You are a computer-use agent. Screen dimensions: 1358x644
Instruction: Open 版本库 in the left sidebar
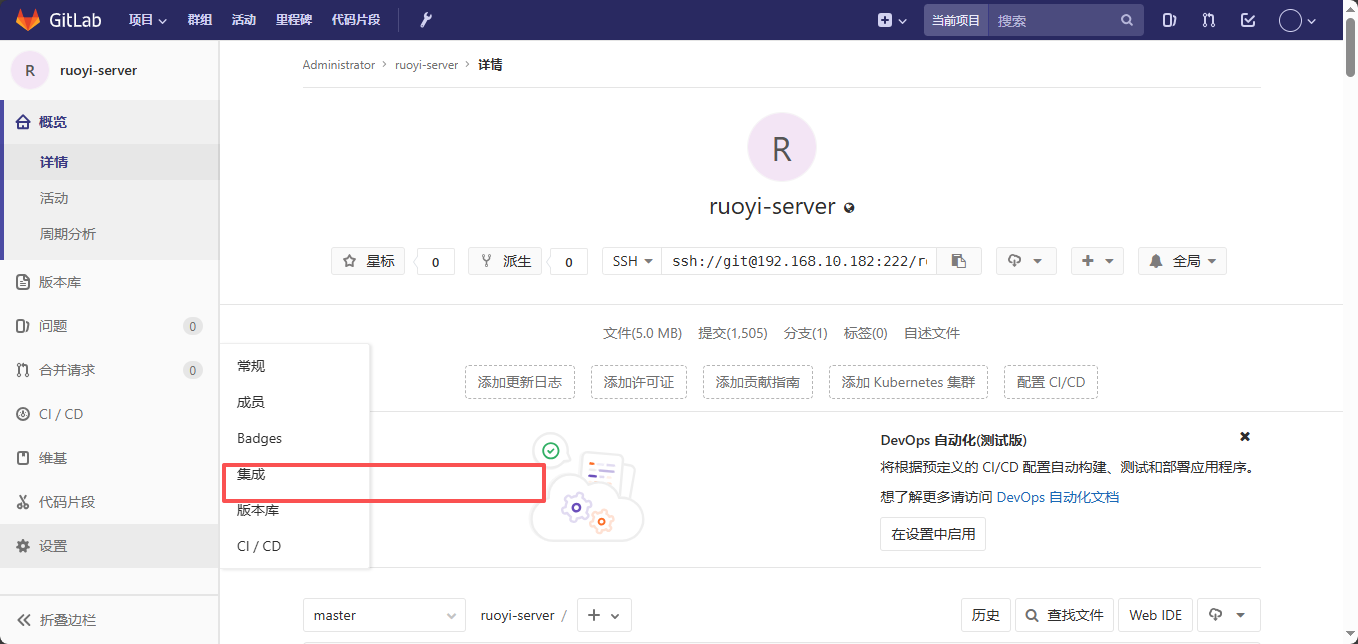tap(110, 282)
